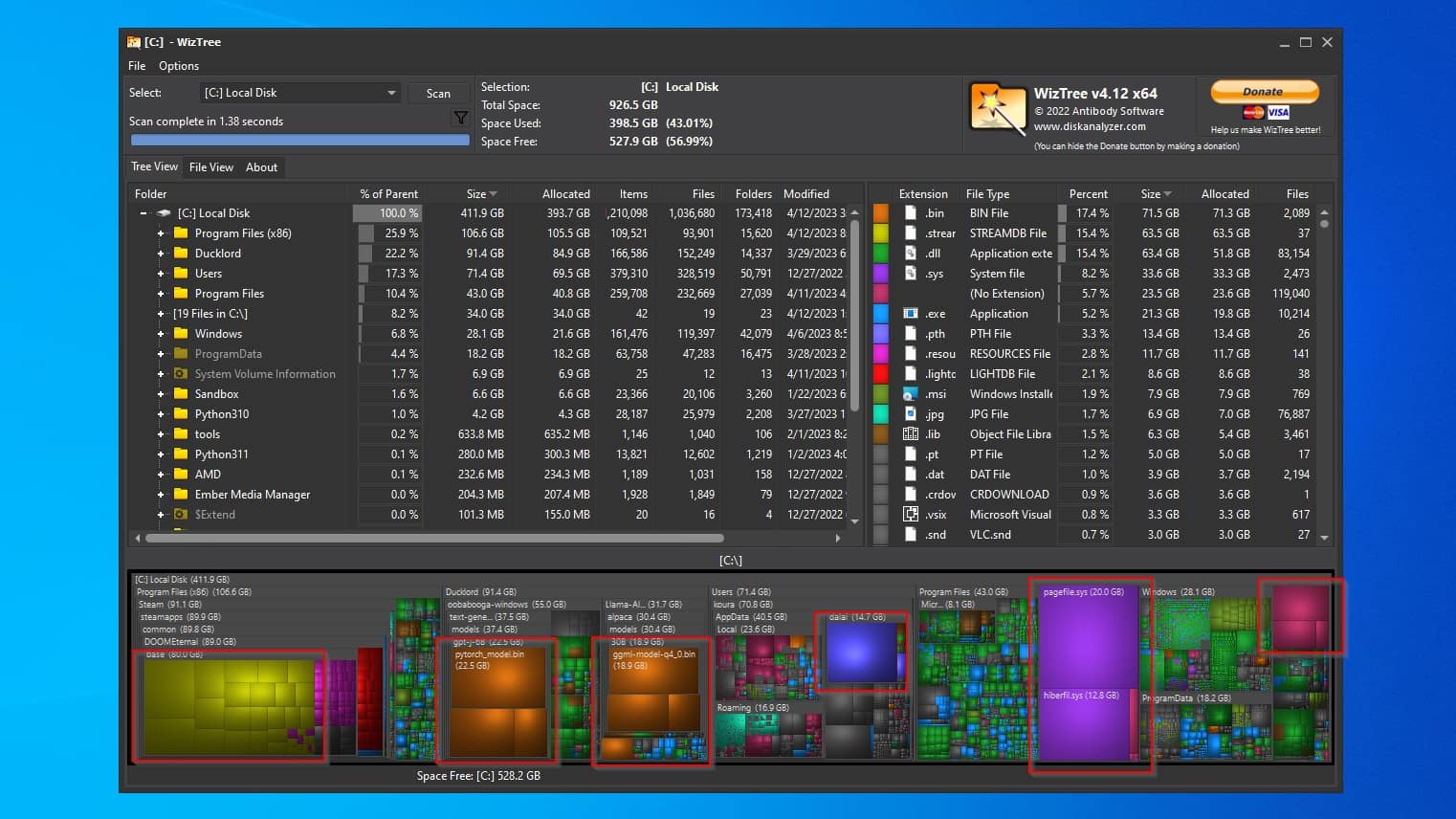Click the Program Files (x86) folder icon
Image resolution: width=1456 pixels, height=819 pixels.
181,232
